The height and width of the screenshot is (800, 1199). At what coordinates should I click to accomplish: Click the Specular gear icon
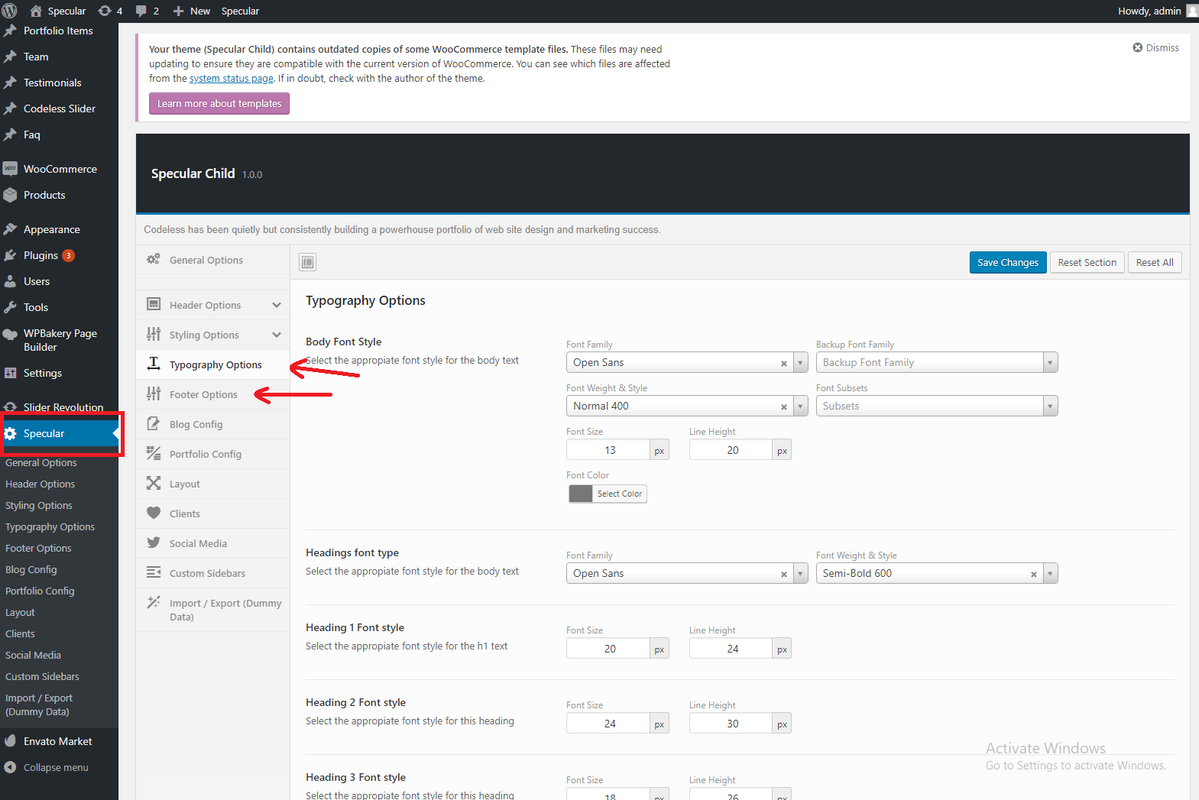click(x=10, y=434)
